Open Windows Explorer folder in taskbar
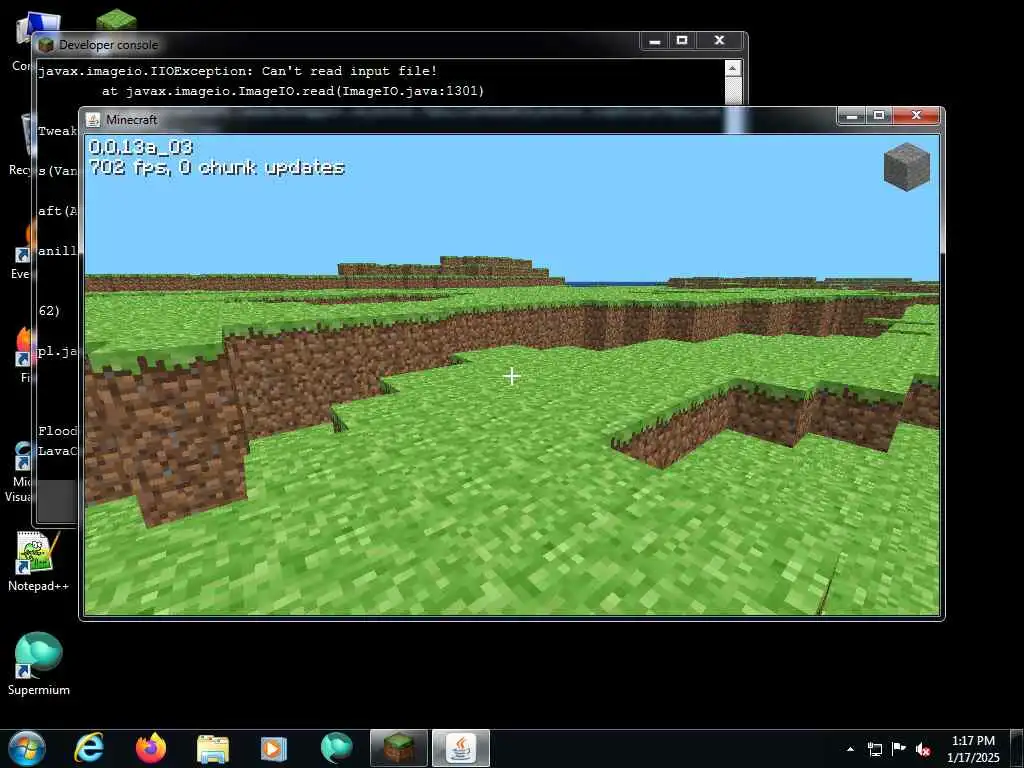The image size is (1024, 768). [213, 748]
